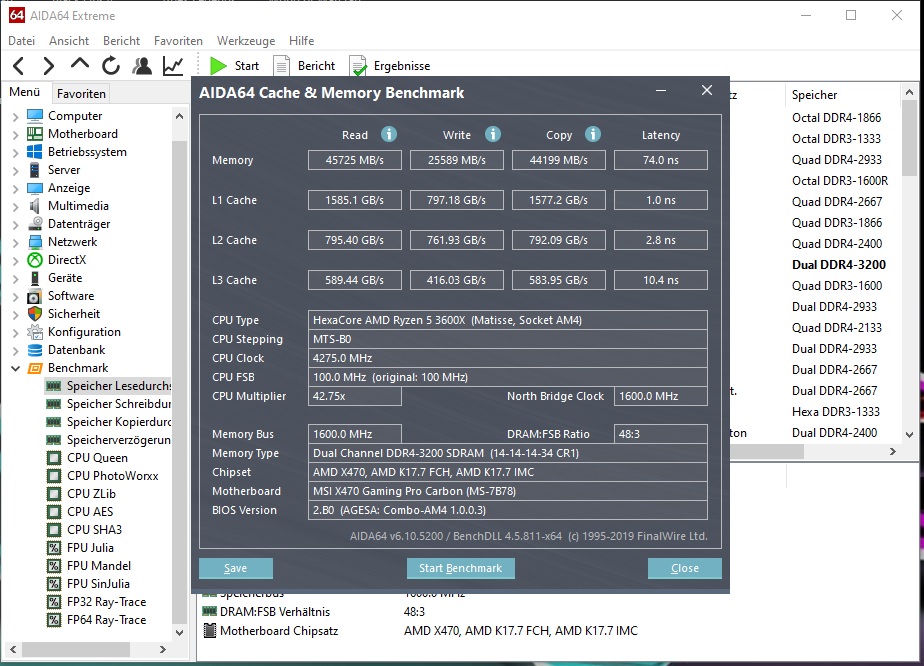Select the Hexa DDR3-1333 result row
924x666 pixels.
tap(836, 412)
